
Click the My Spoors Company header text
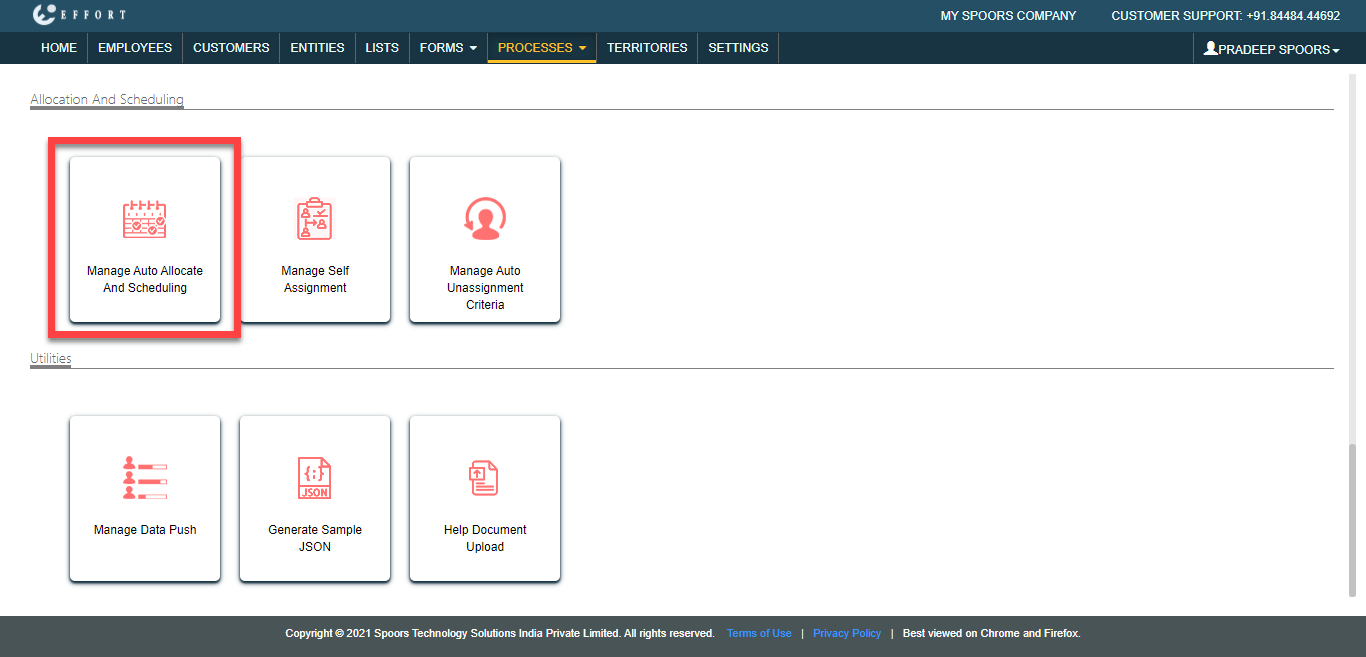[x=1008, y=16]
